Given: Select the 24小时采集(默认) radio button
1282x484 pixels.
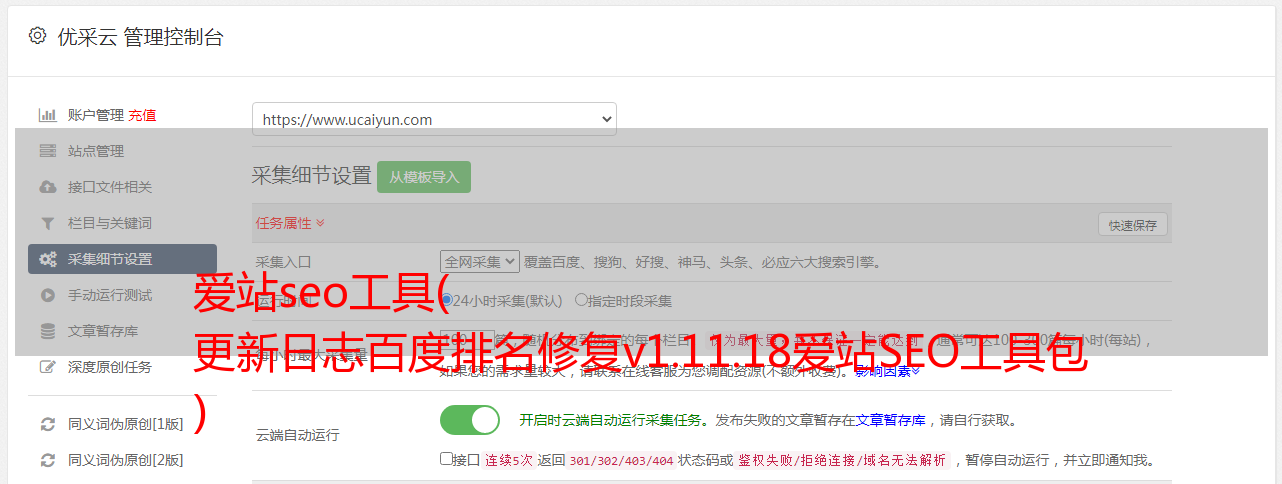Looking at the screenshot, I should coord(447,299).
